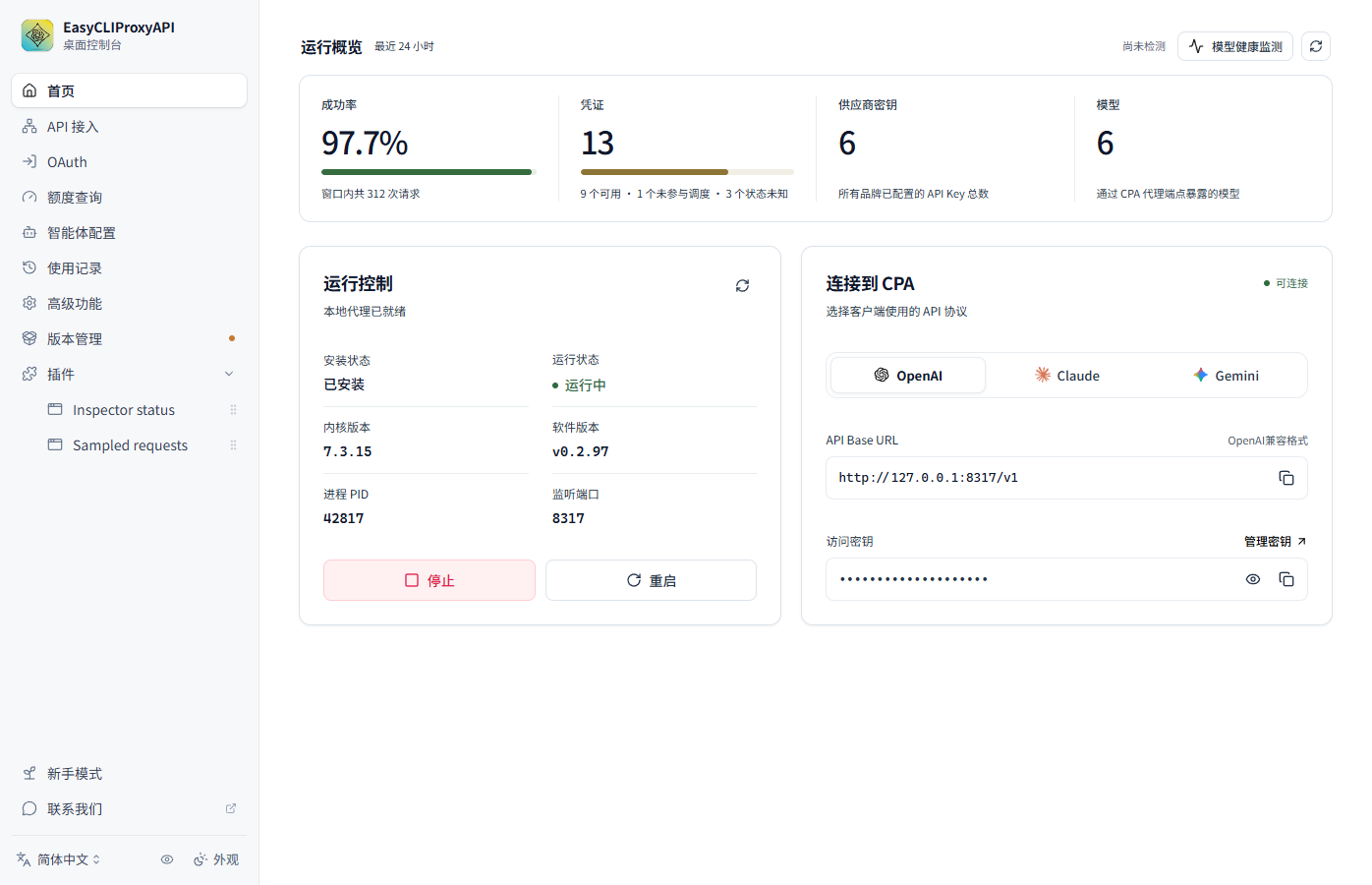Click the 运行中 running status
The height and width of the screenshot is (885, 1372).
(579, 384)
